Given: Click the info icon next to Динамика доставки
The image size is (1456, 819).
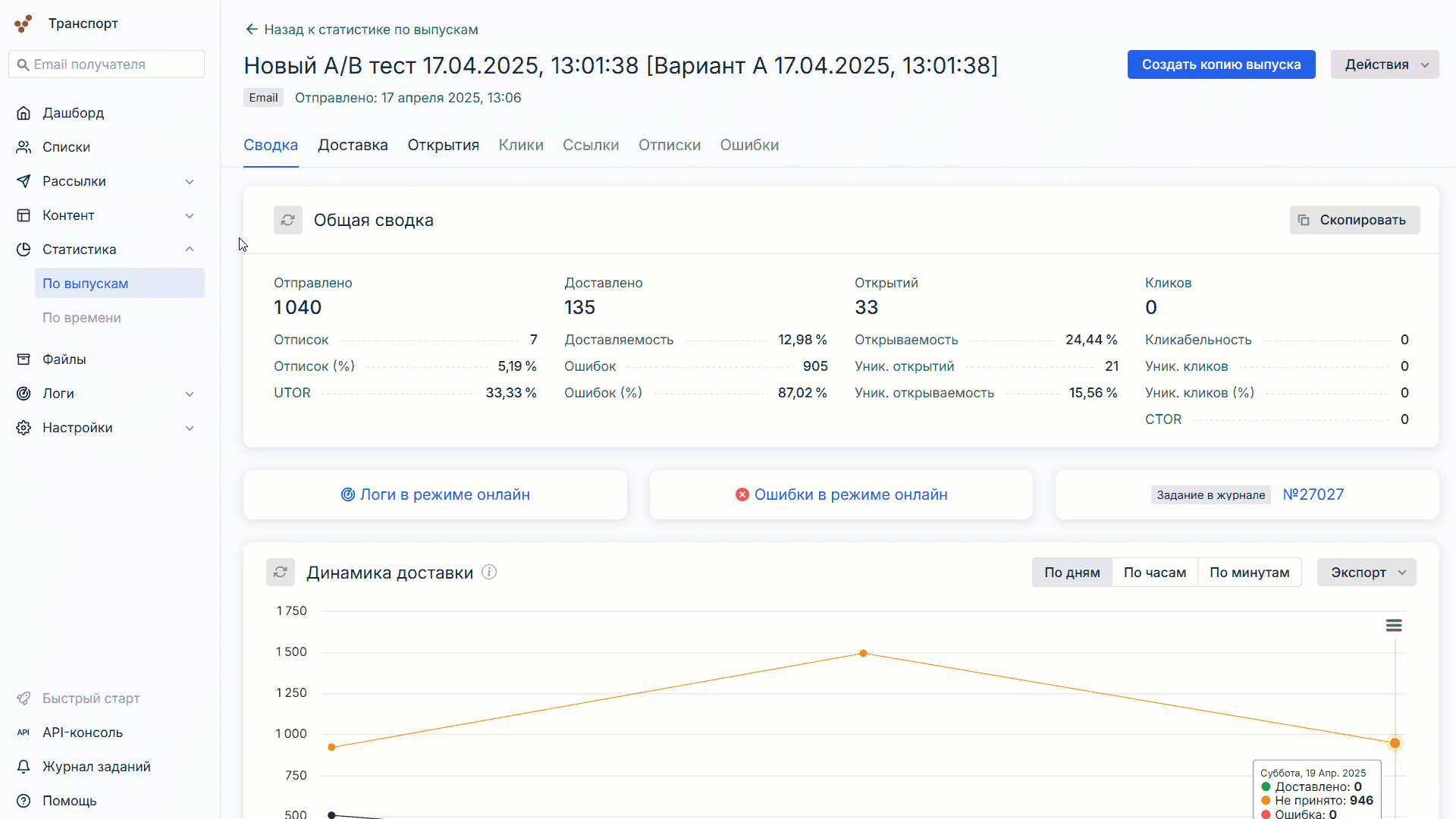Looking at the screenshot, I should coord(489,573).
